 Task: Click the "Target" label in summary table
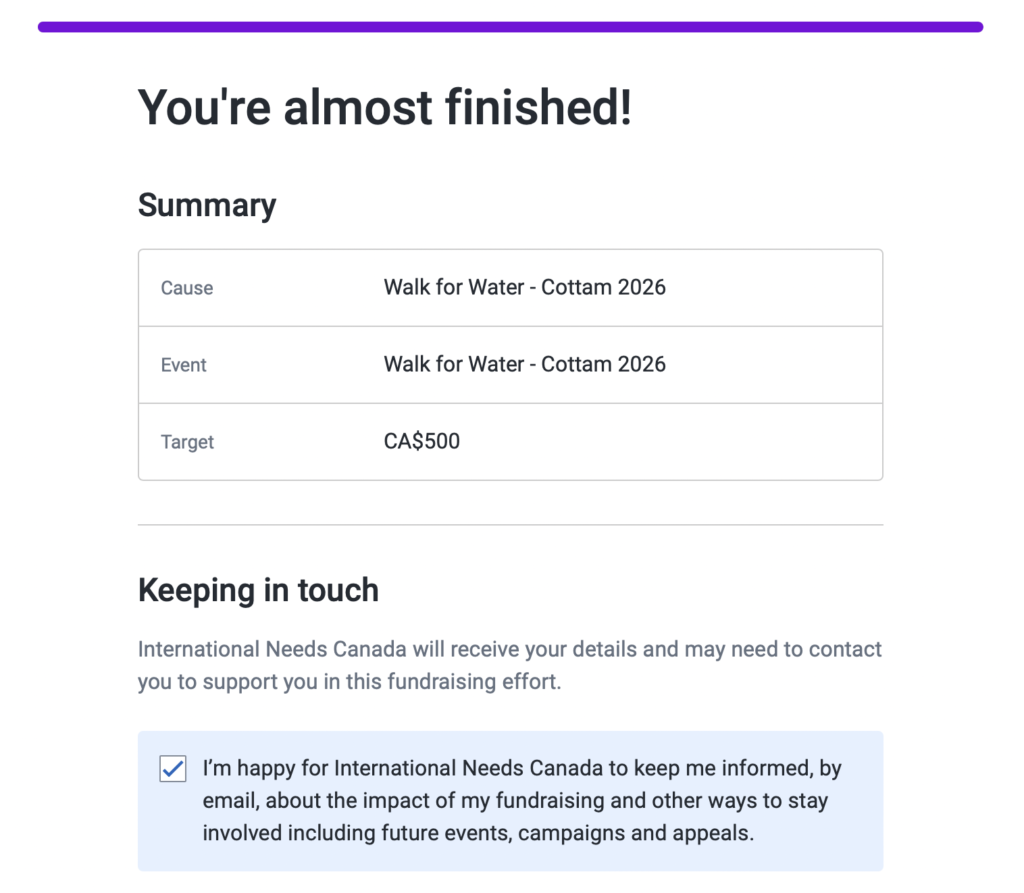point(187,442)
